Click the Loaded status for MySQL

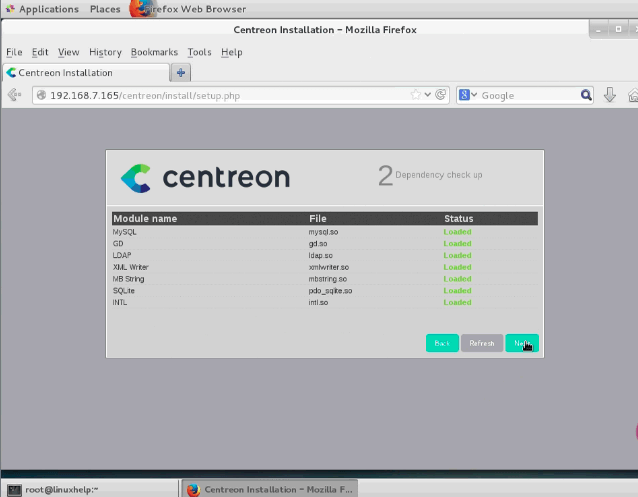[x=457, y=232]
